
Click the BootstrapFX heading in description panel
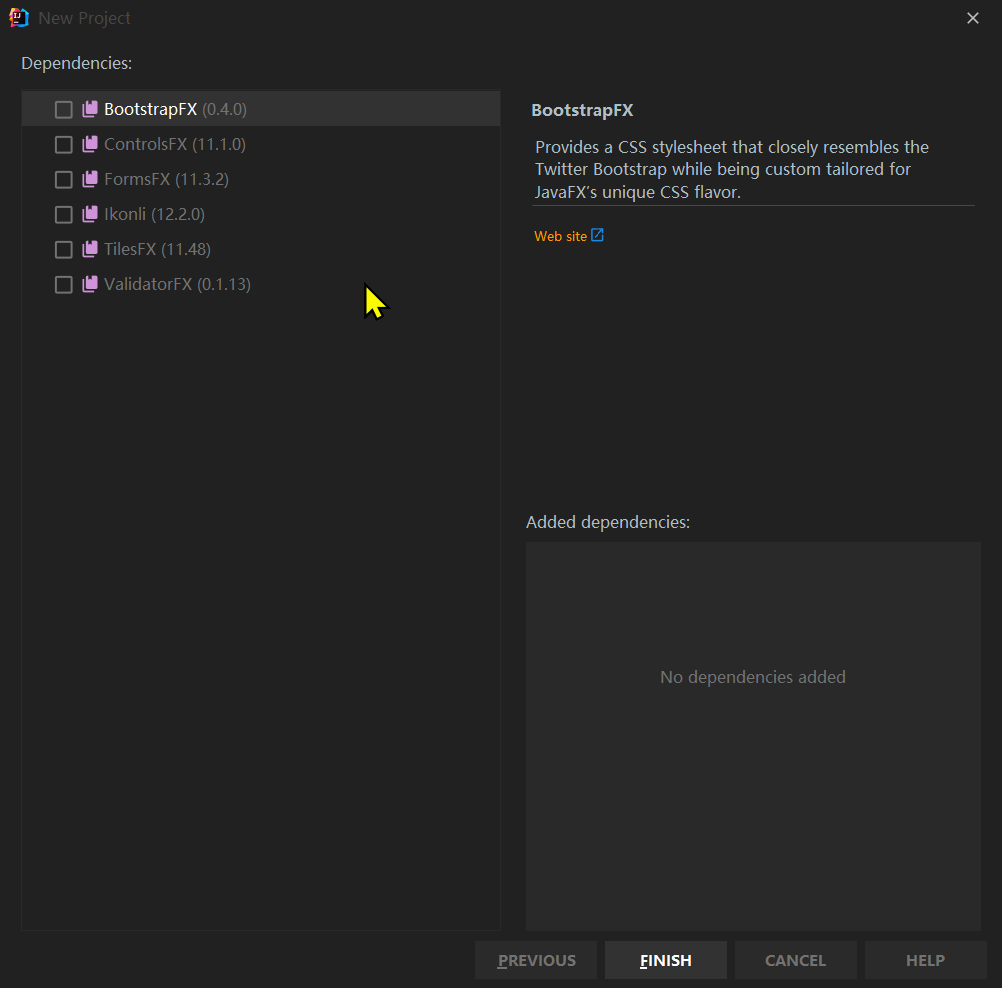[582, 110]
